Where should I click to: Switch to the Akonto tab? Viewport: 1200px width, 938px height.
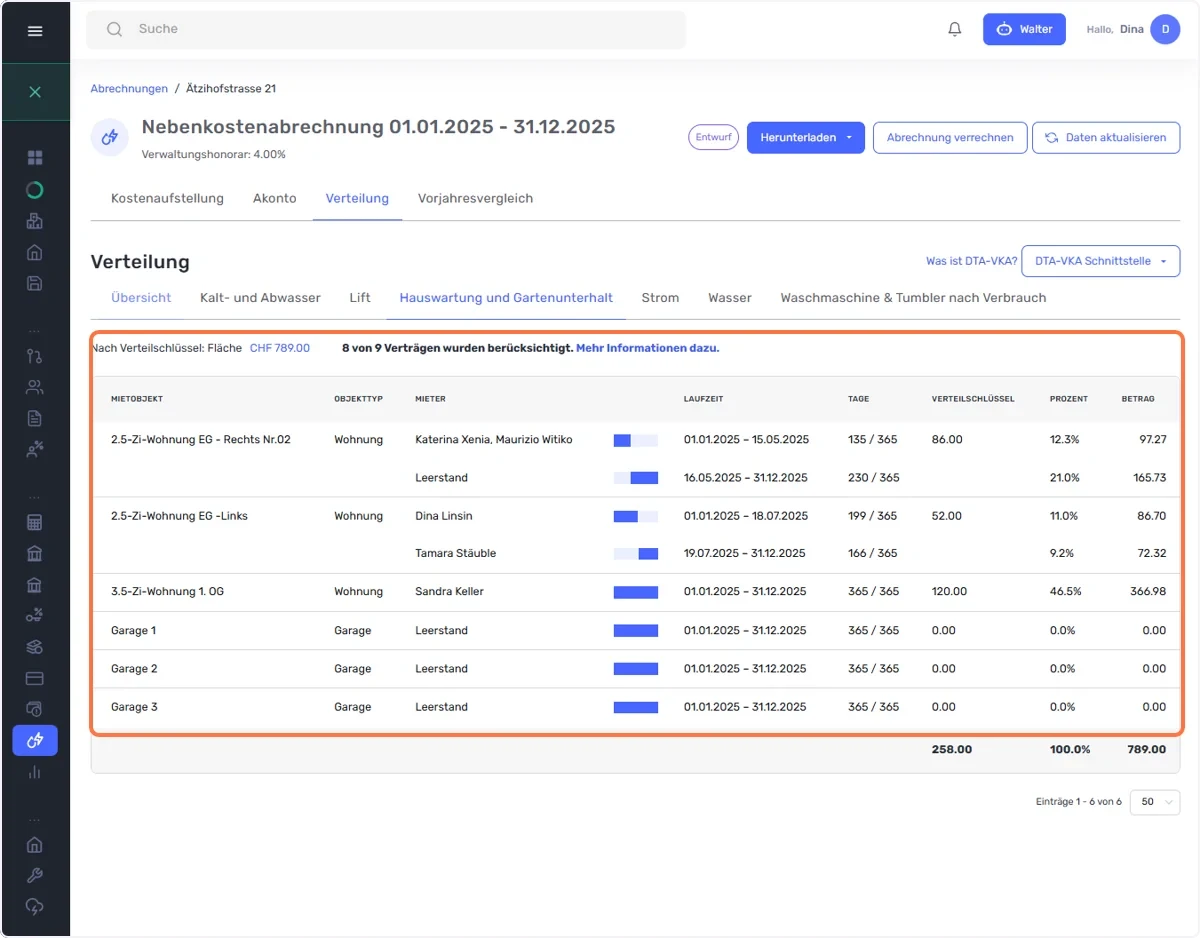click(x=275, y=198)
